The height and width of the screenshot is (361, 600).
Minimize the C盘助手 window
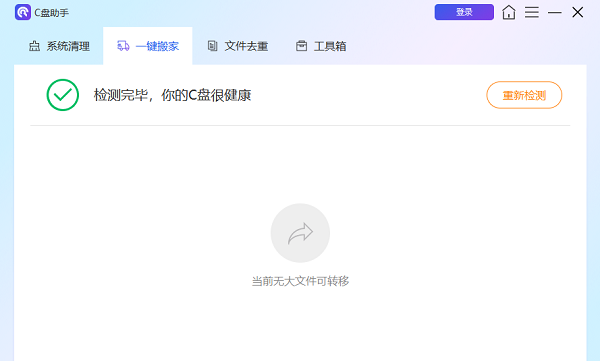(554, 13)
